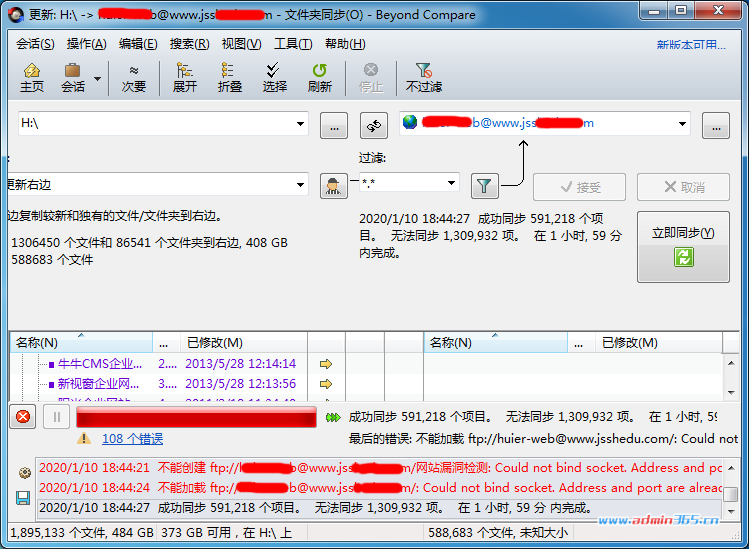Image resolution: width=750 pixels, height=550 pixels.
Task: Expand the 更新右边 sync mode dropdown
Action: tap(300, 185)
